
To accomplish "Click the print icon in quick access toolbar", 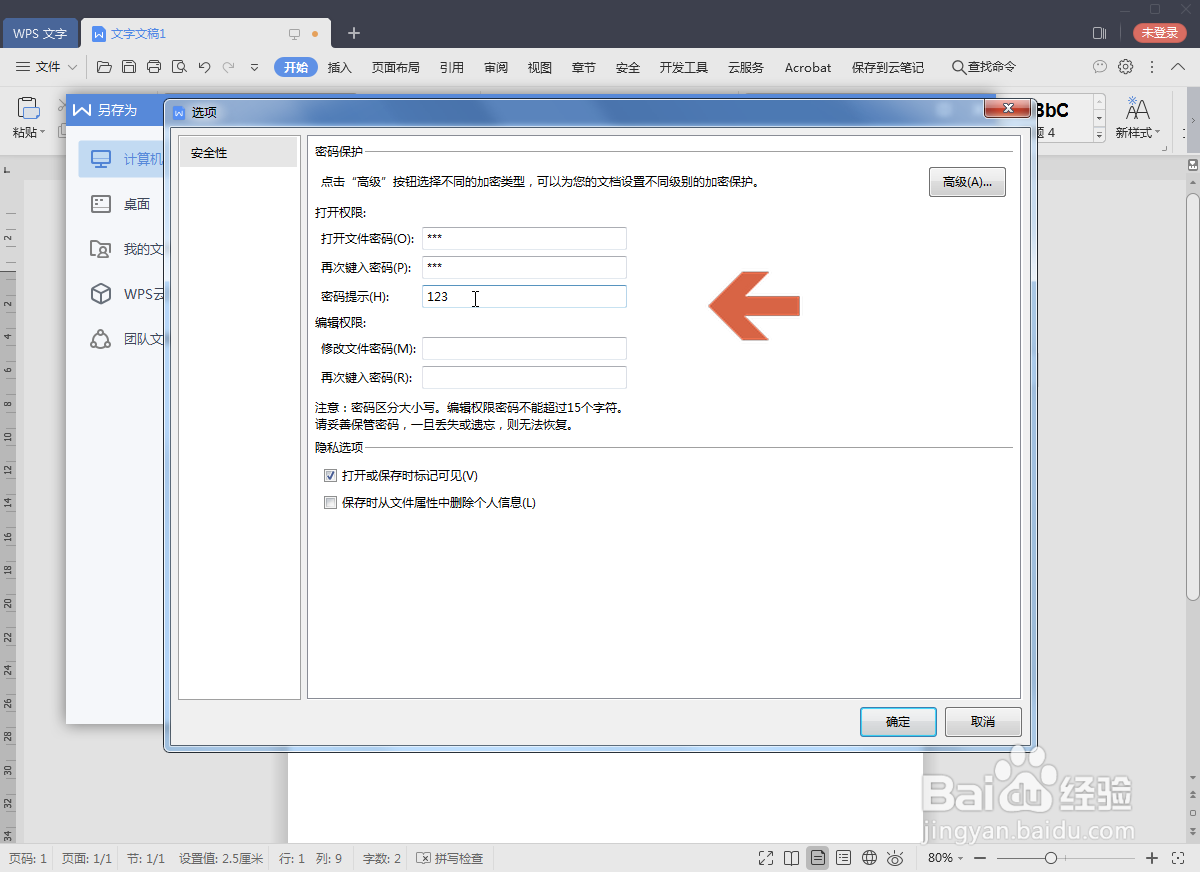I will pos(154,67).
